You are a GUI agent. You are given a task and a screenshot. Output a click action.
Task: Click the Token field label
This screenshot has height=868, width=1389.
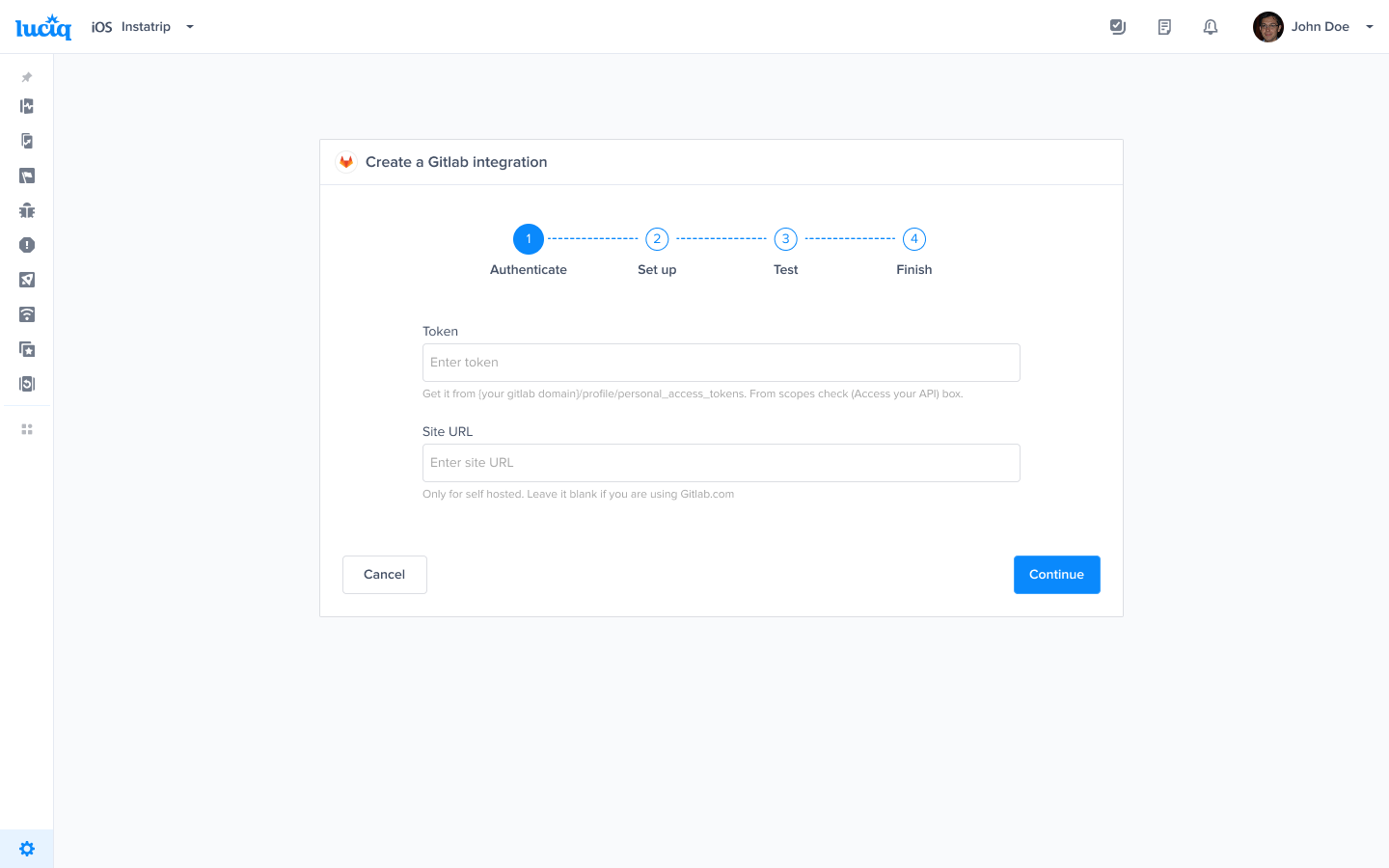(440, 331)
